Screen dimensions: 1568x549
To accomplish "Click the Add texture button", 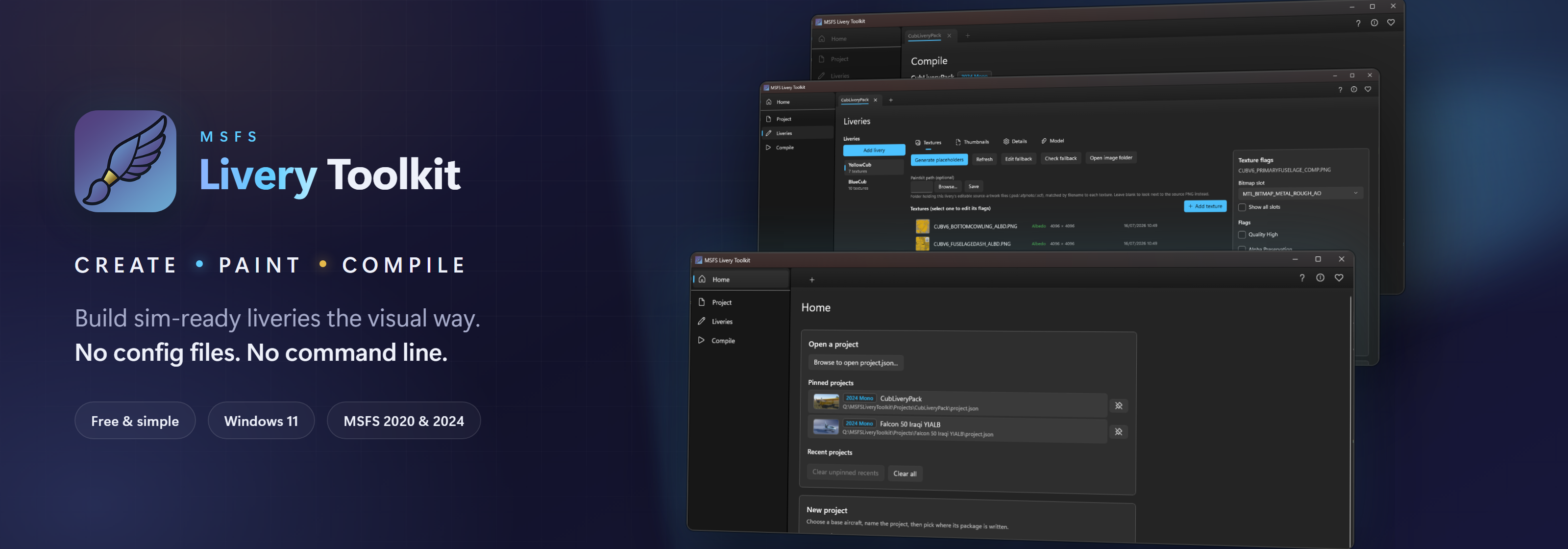I will click(1205, 206).
